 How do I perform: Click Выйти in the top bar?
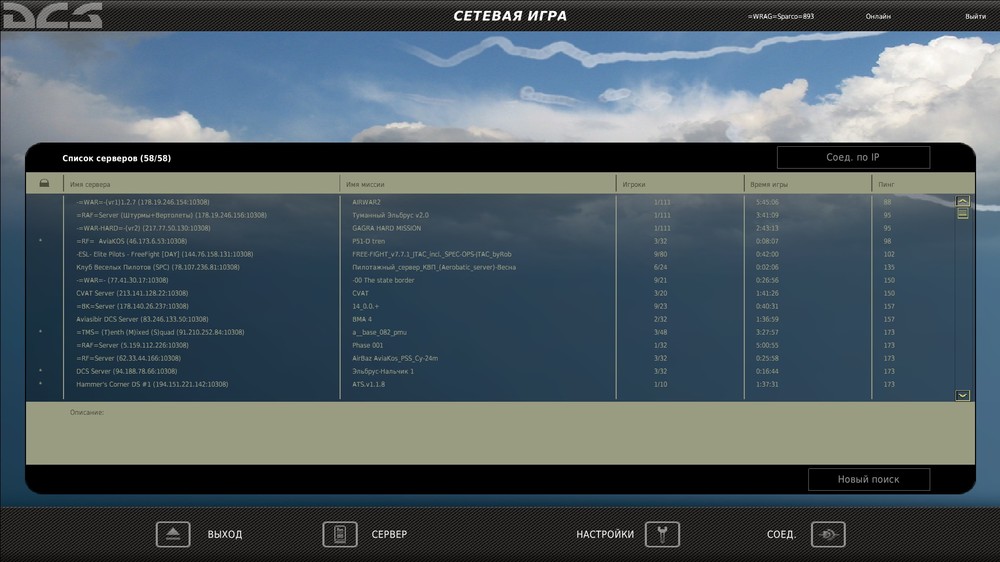(975, 17)
